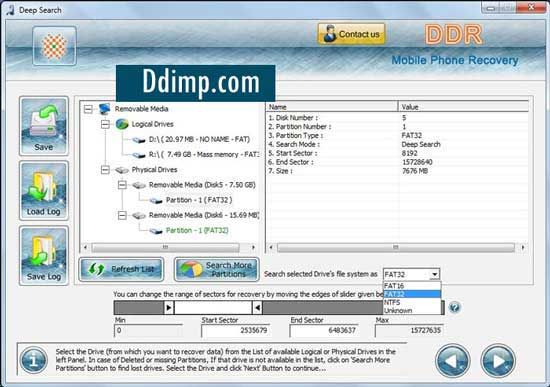Screen dimensions: 550x387
Task: Choose FAT32 from file system list
Action: click(412, 294)
